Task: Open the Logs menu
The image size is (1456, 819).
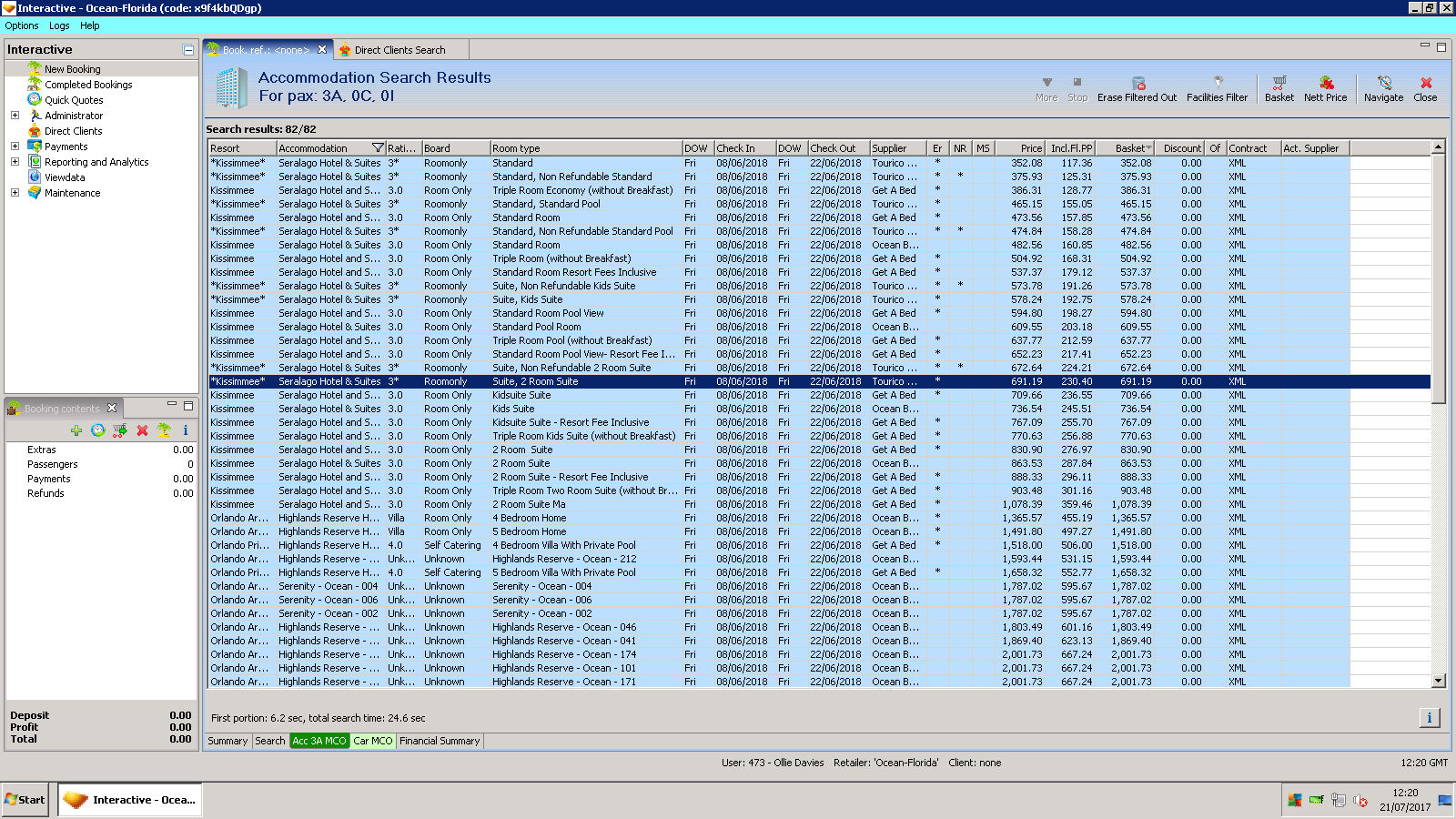Action: point(59,25)
